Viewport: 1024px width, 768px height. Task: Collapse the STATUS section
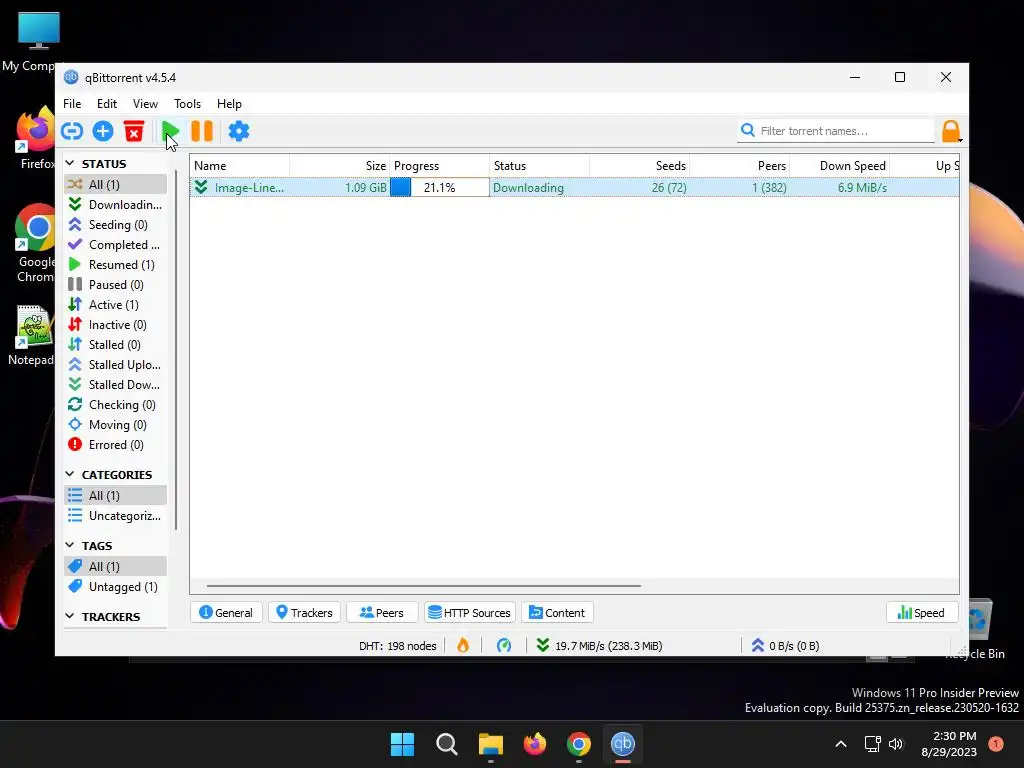(70, 163)
